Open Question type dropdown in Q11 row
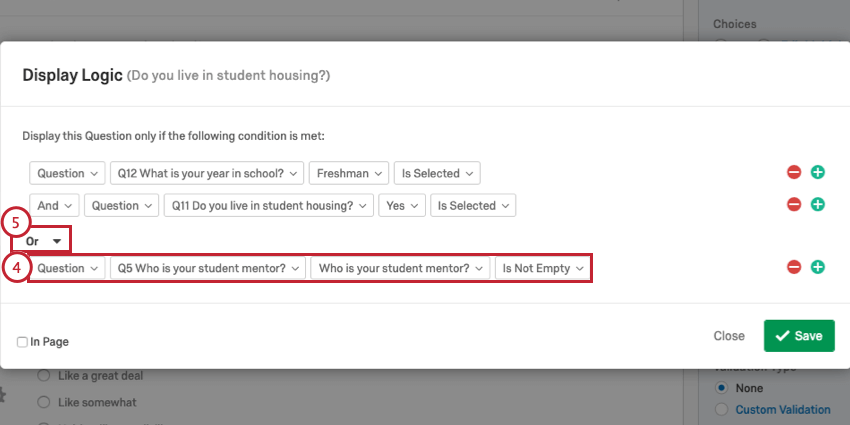Viewport: 850px width, 425px height. 121,205
